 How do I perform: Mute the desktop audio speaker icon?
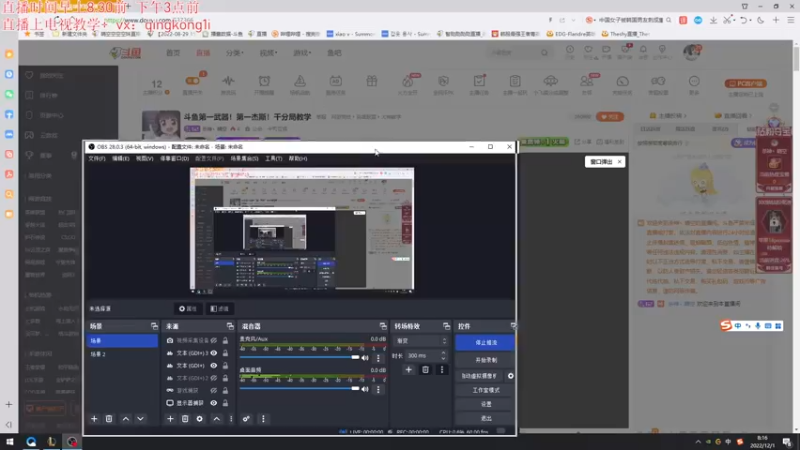click(x=365, y=389)
